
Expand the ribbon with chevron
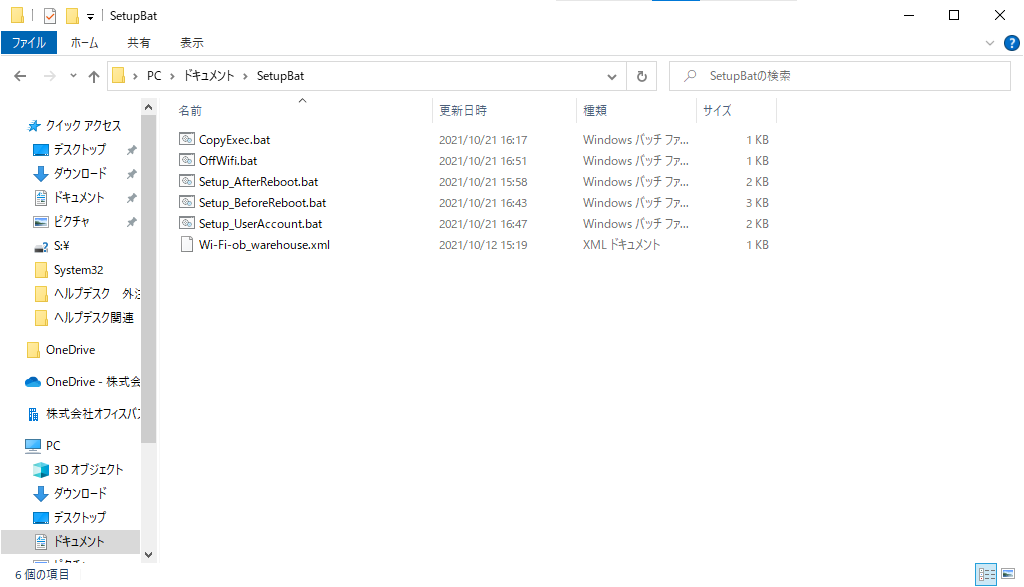pyautogui.click(x=991, y=43)
